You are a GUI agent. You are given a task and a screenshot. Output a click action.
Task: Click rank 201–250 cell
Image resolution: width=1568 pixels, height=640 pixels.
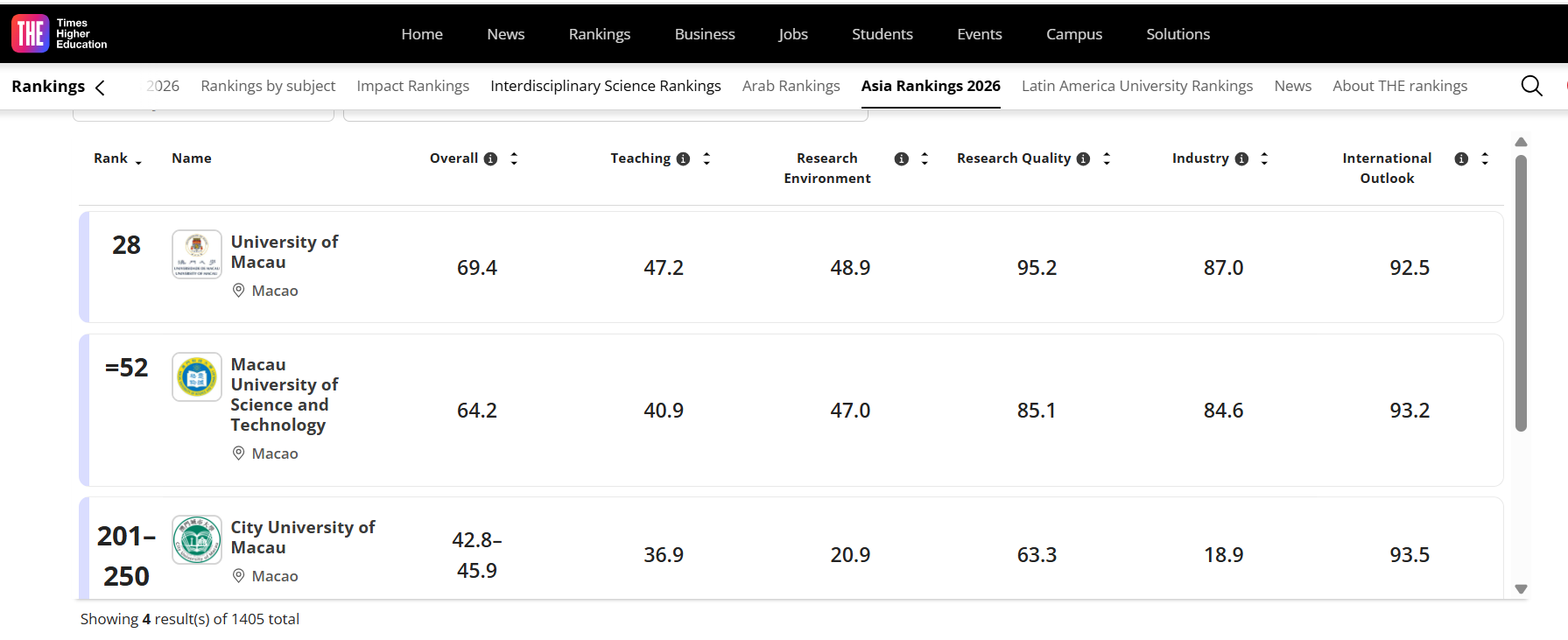point(126,556)
